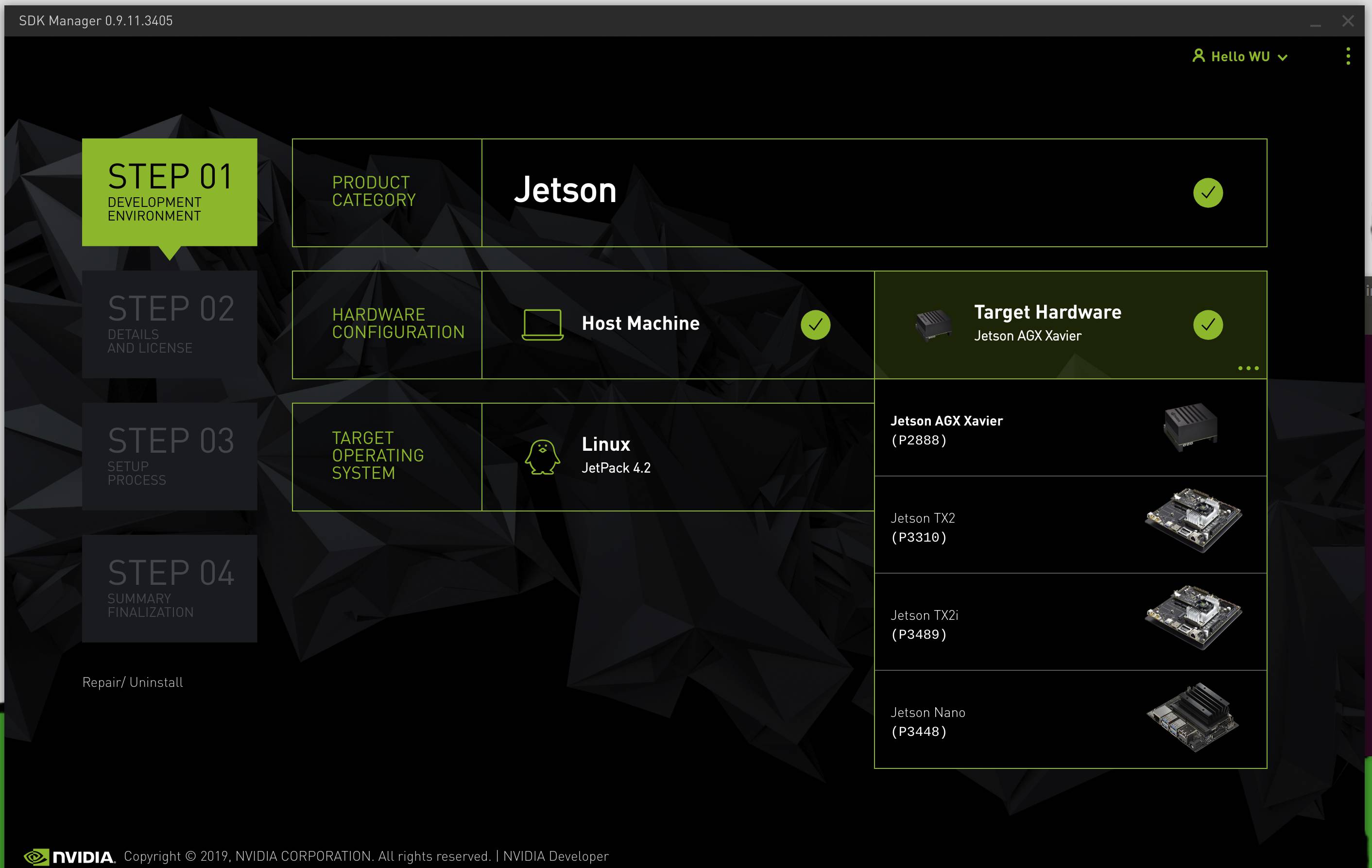Image resolution: width=1372 pixels, height=868 pixels.
Task: Click the Jetson product category checkmark
Action: click(1208, 193)
